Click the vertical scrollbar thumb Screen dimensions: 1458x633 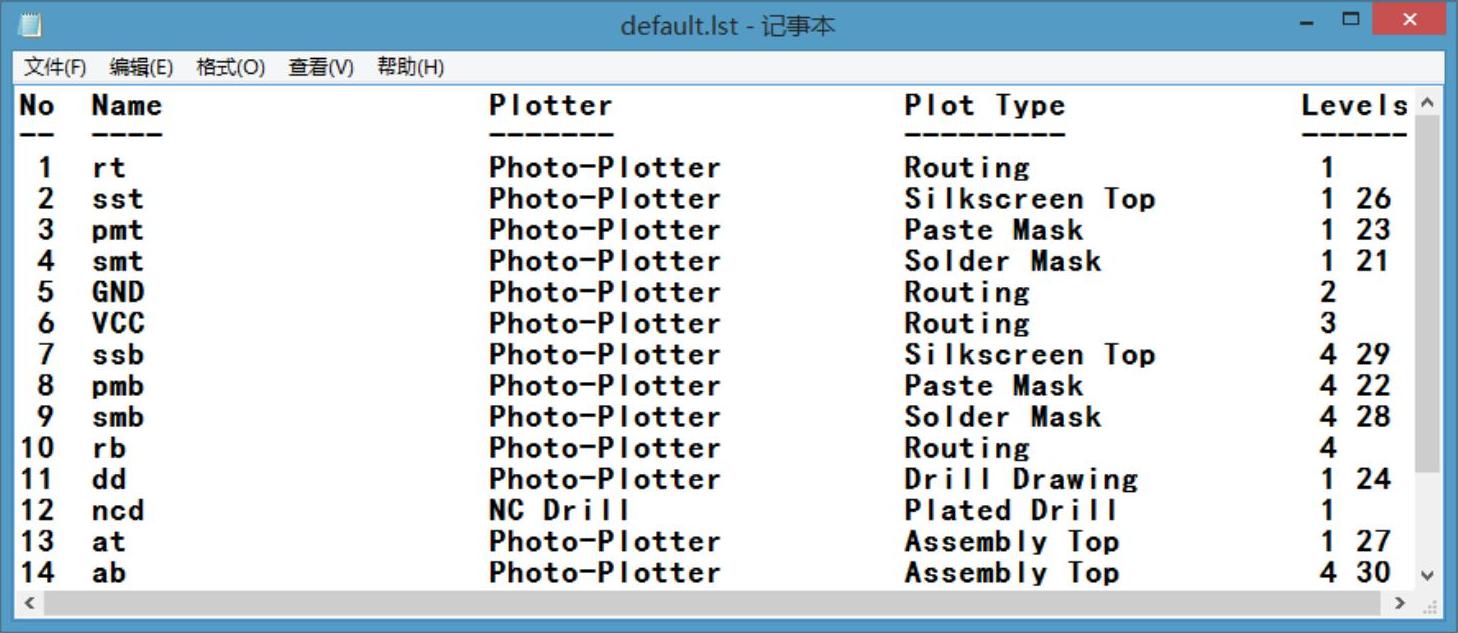tap(1427, 290)
